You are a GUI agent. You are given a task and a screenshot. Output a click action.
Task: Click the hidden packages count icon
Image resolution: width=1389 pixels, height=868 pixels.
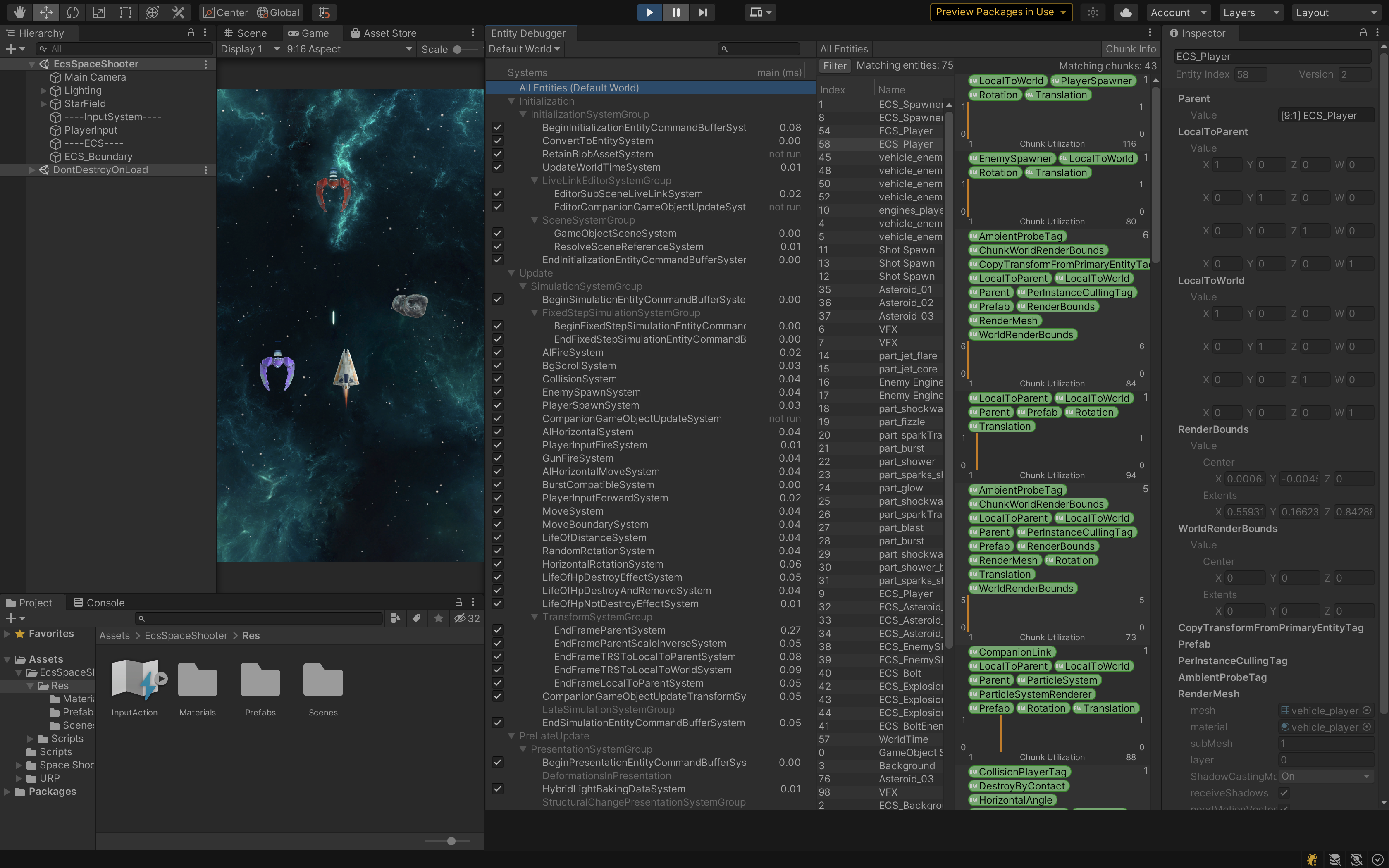coord(467,618)
